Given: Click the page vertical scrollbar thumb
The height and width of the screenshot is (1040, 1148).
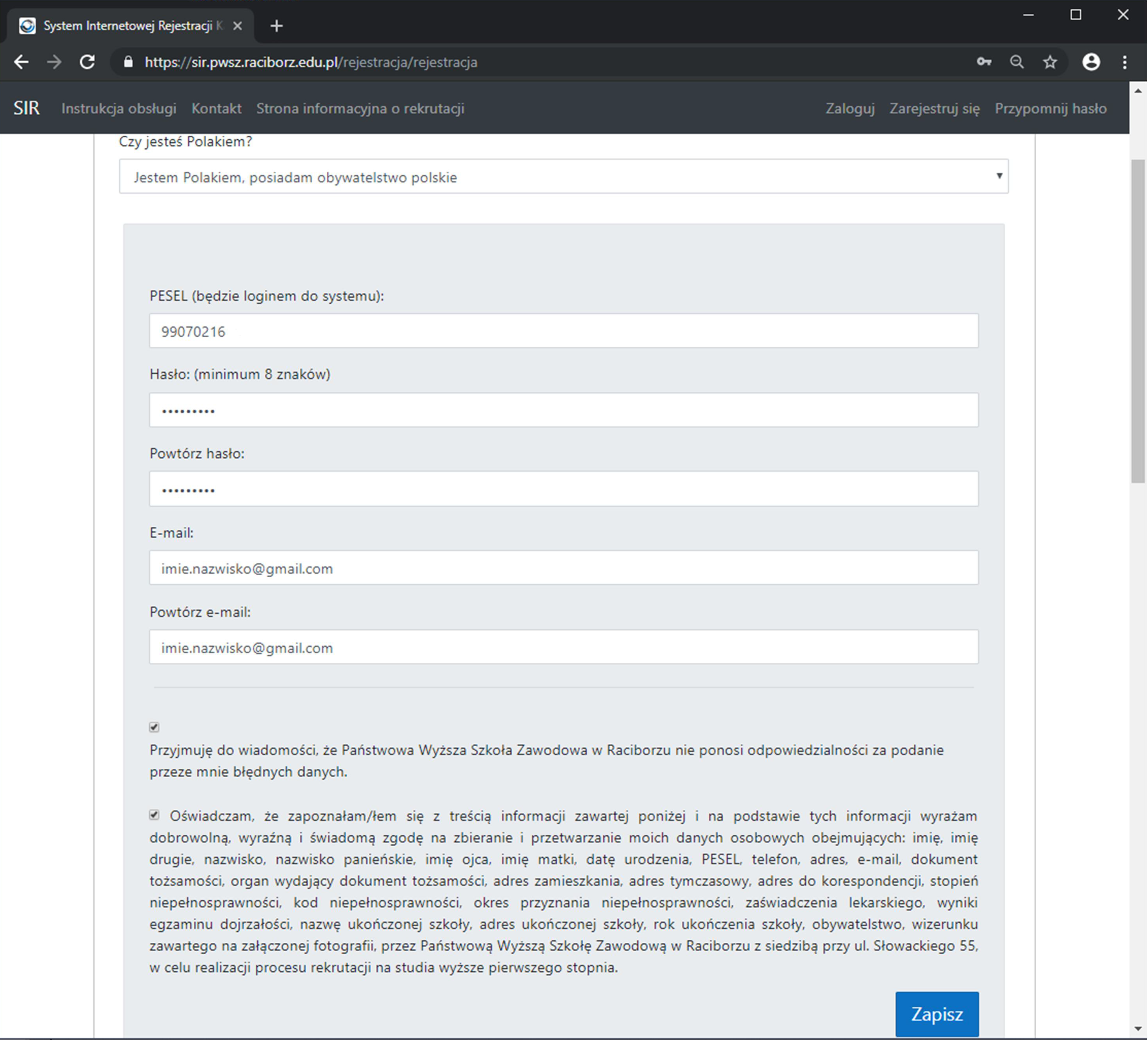Looking at the screenshot, I should point(1138,322).
